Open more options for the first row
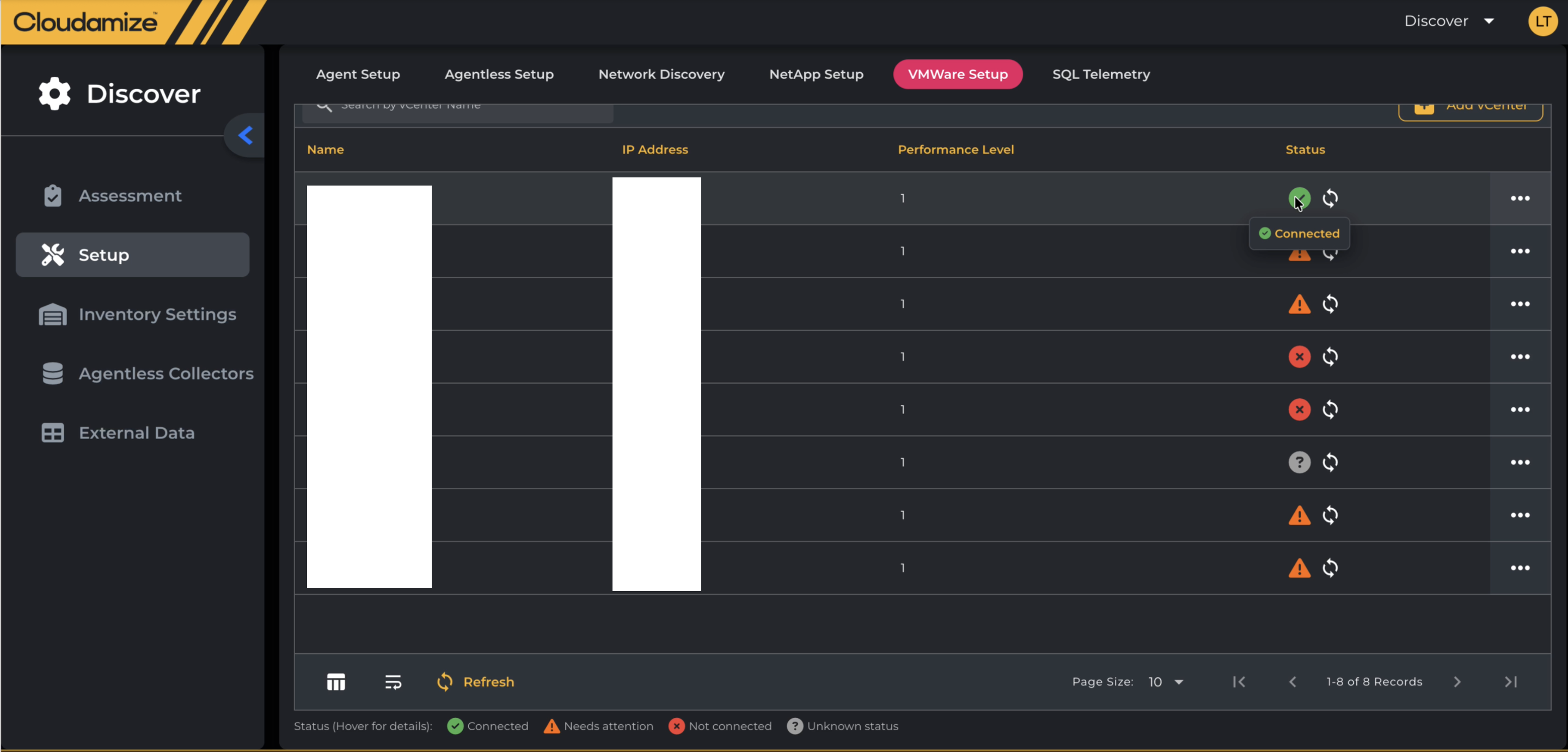Screen dimensions: 1568x752 point(1520,199)
